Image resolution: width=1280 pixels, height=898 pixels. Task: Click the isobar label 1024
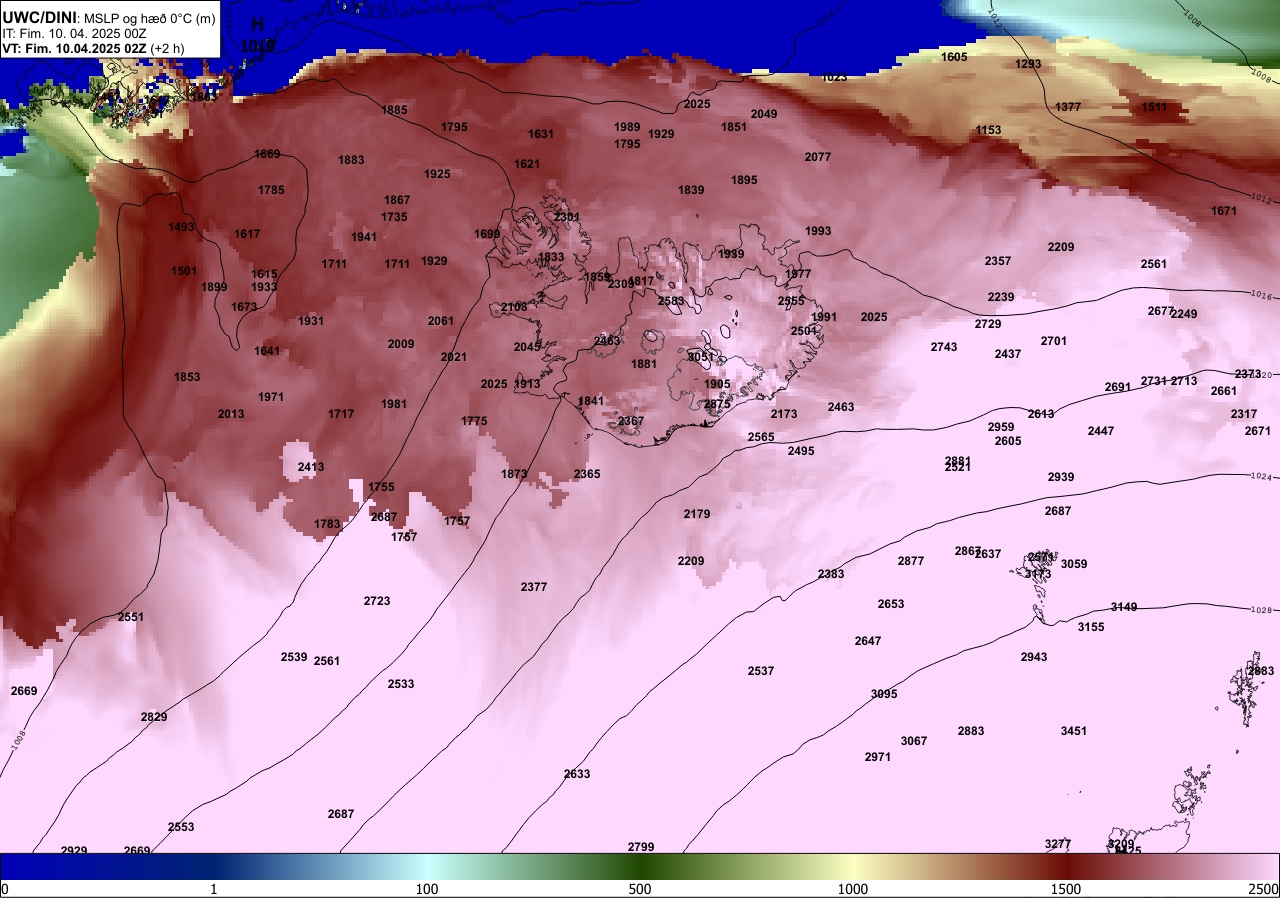pos(1262,478)
